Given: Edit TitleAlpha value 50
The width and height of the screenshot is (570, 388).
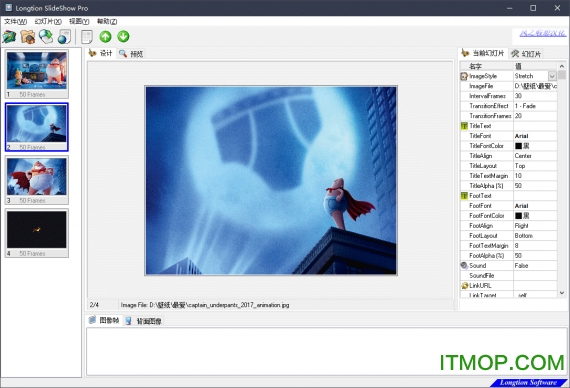Looking at the screenshot, I should click(x=535, y=186).
